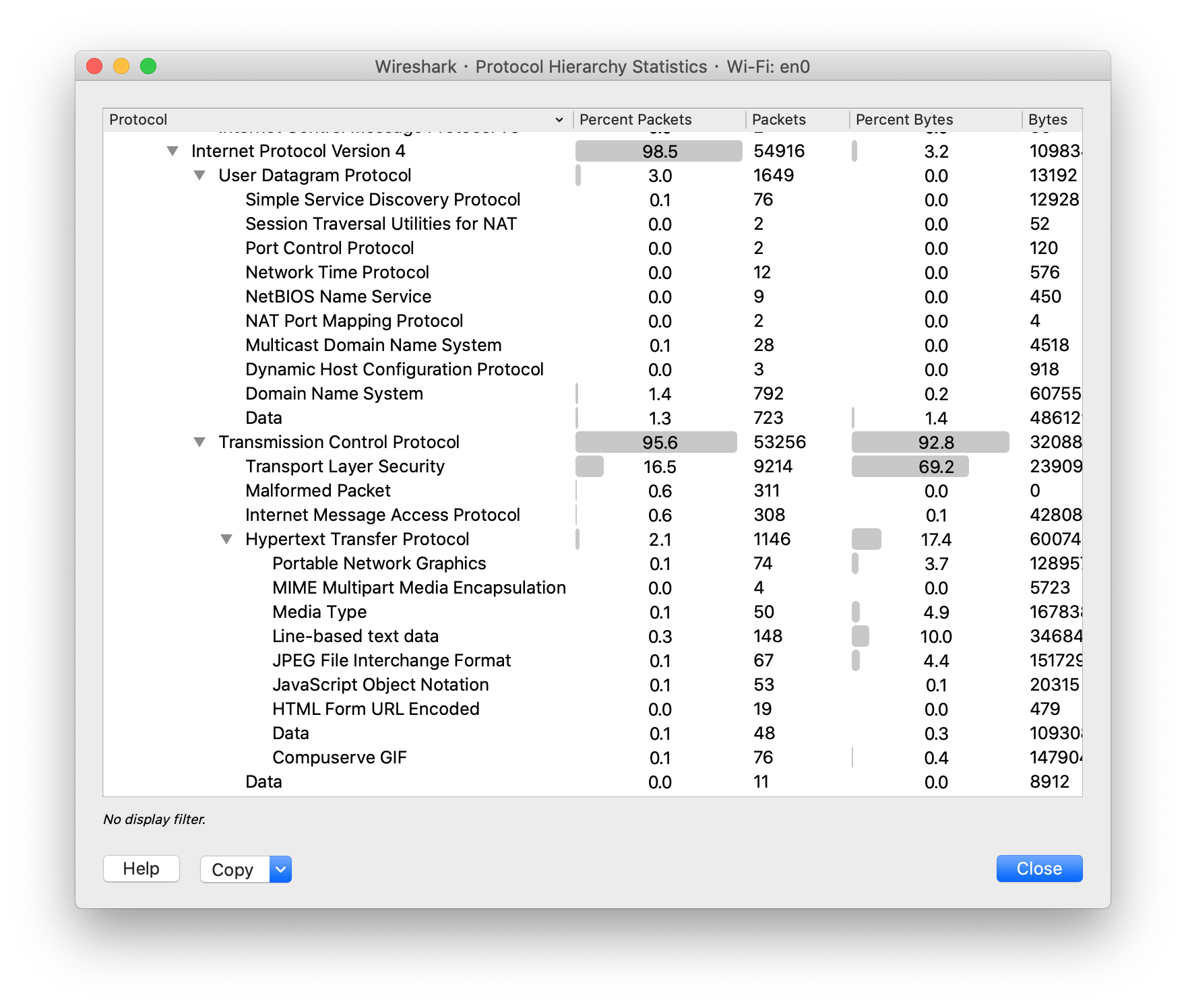Screen dimensions: 1186x1008
Task: Select Dynamic Host Configuration Protocol row
Action: 592,369
